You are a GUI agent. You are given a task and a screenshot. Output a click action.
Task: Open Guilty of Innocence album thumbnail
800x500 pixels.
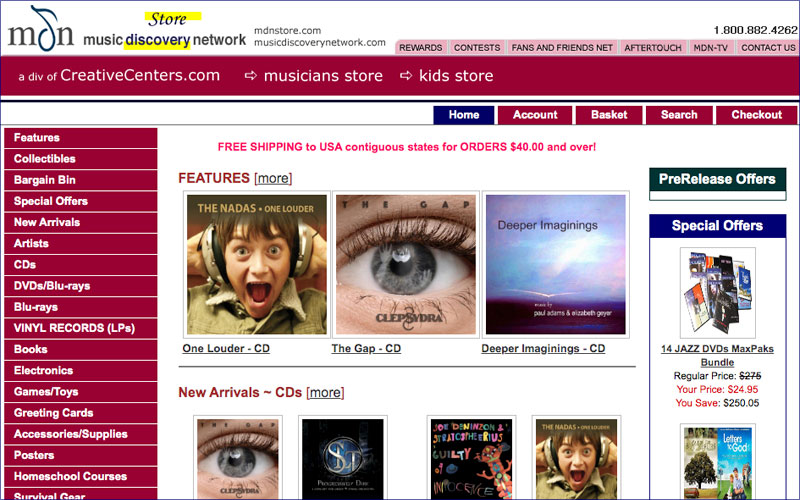471,458
